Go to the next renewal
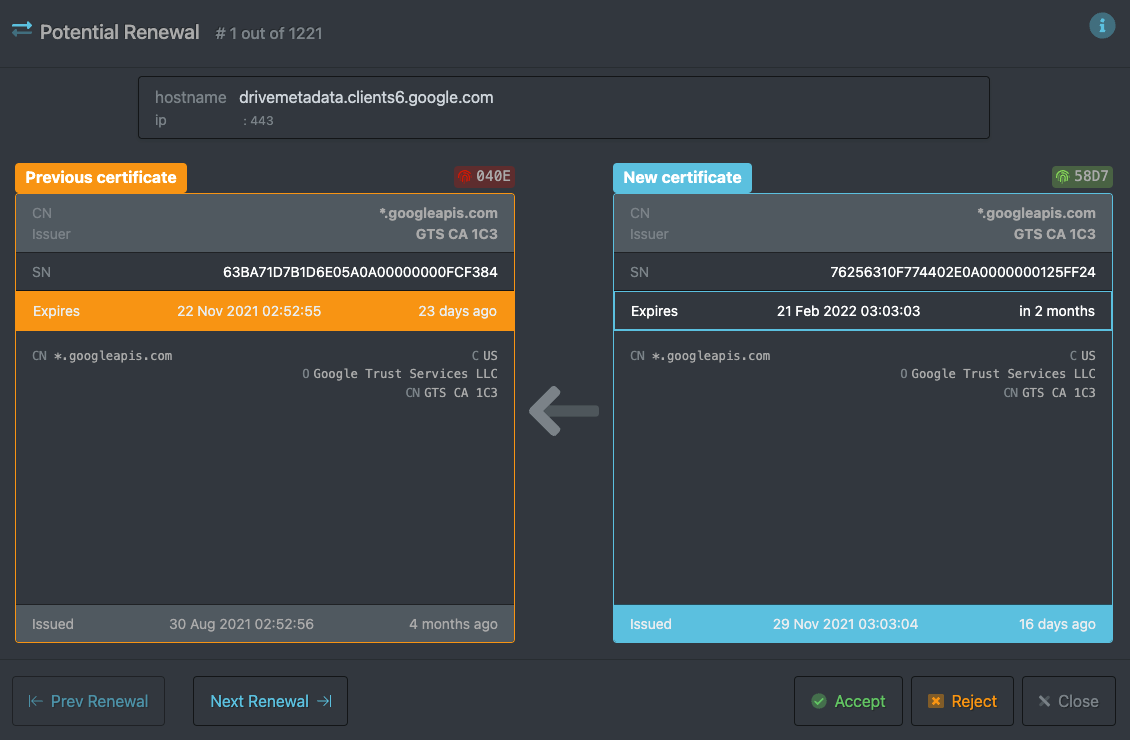 point(270,701)
